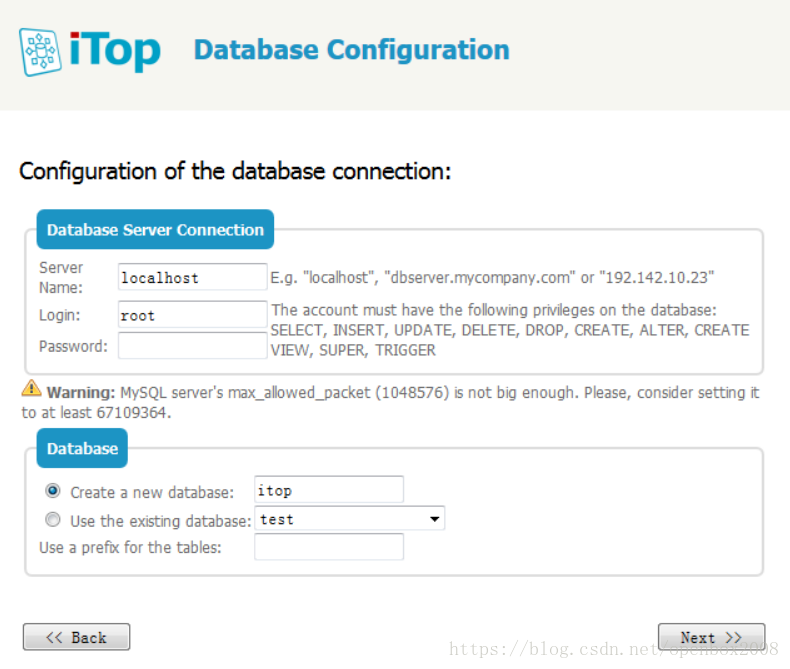Select the Use the existing database radio button
The image size is (790, 669).
[53, 519]
